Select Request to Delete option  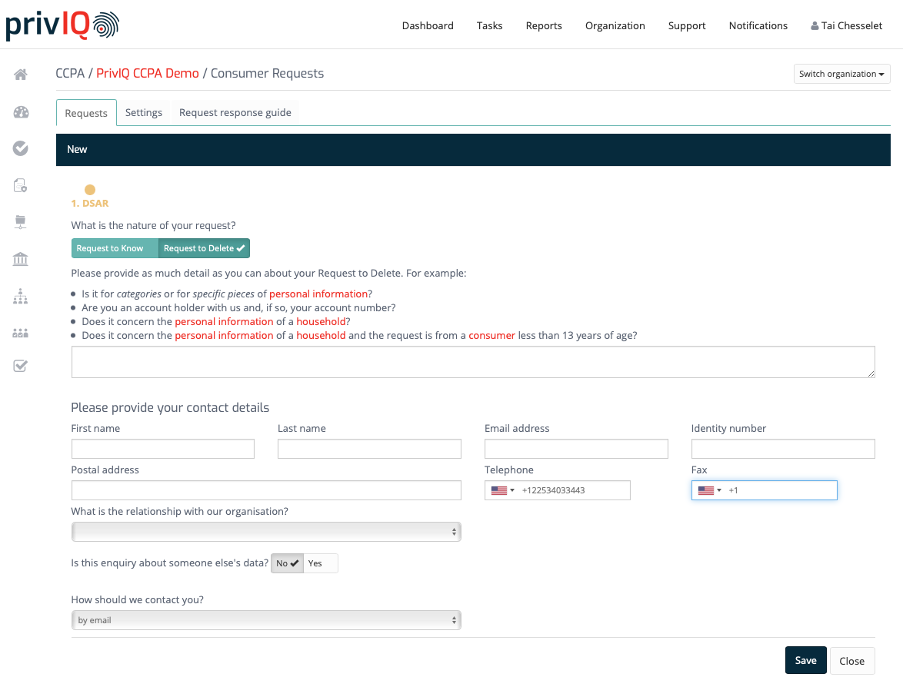pos(204,248)
